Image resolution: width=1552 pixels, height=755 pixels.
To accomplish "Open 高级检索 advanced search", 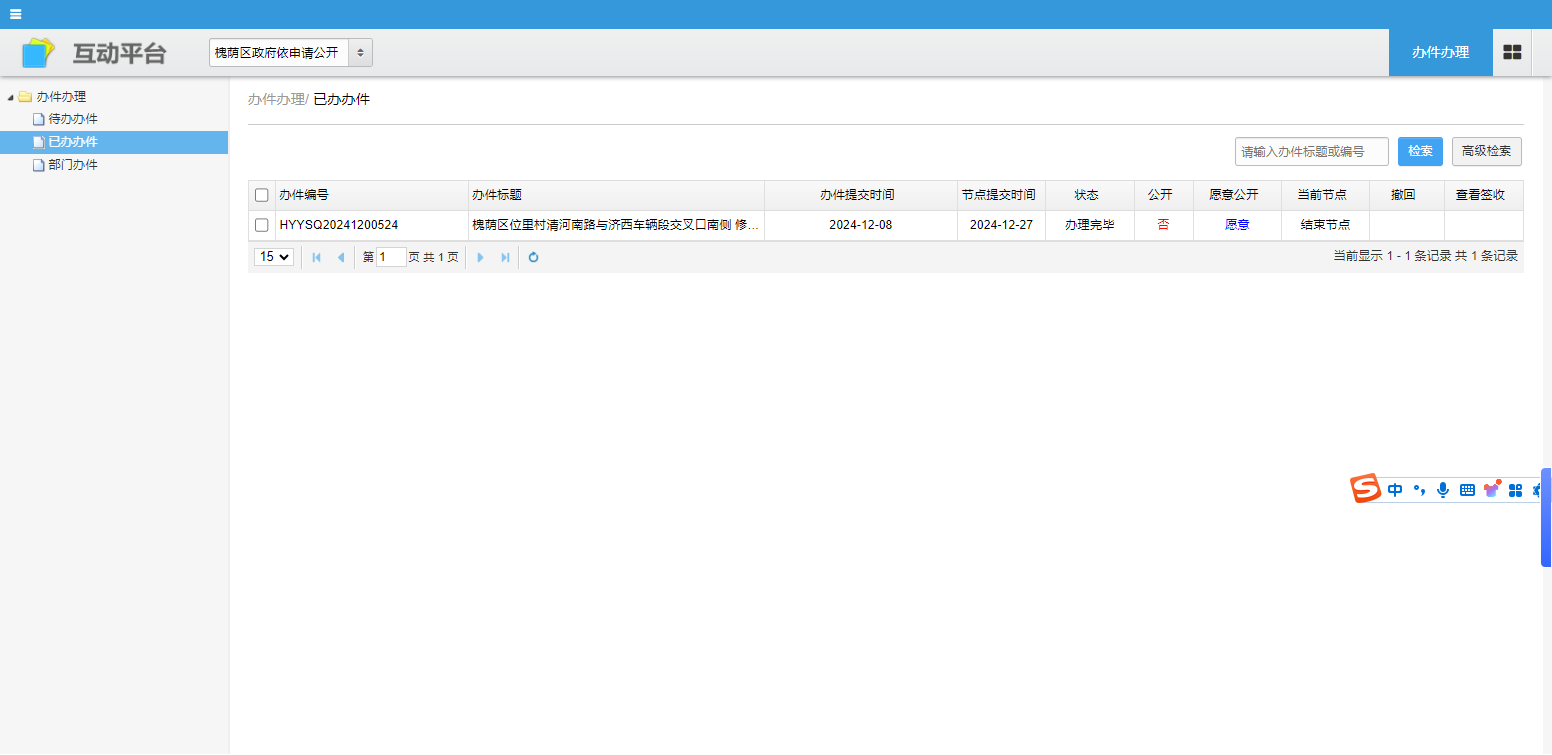I will pos(1486,151).
